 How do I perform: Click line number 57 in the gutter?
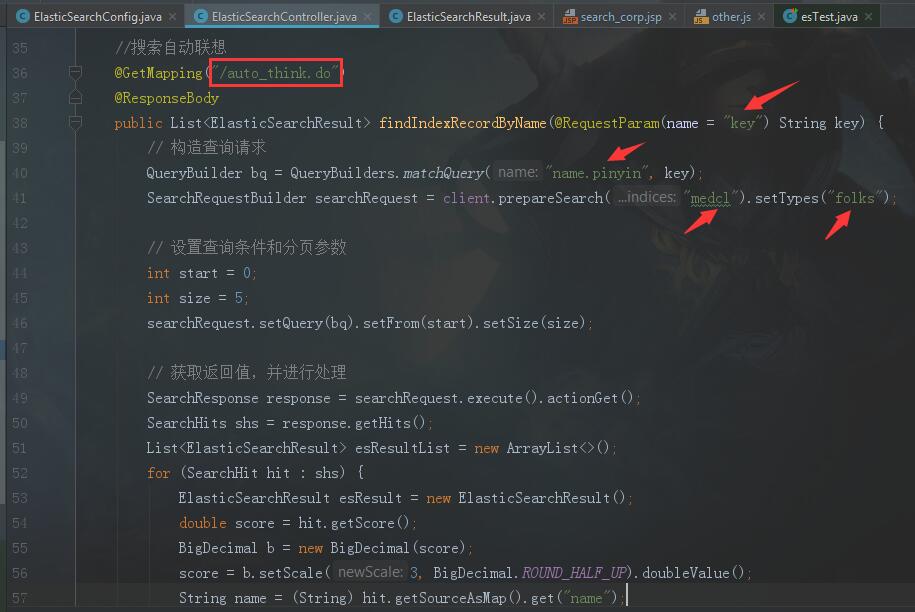[x=20, y=599]
